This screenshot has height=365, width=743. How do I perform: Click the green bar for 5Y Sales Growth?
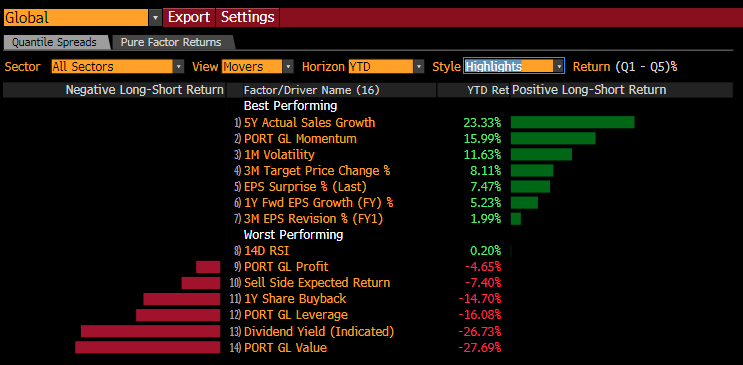pyautogui.click(x=572, y=122)
